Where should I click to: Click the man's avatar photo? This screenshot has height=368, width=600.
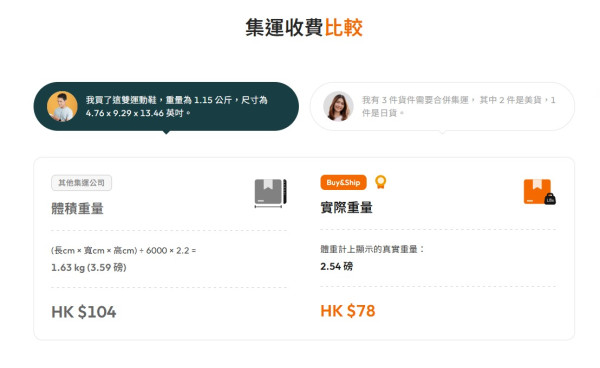pyautogui.click(x=62, y=106)
